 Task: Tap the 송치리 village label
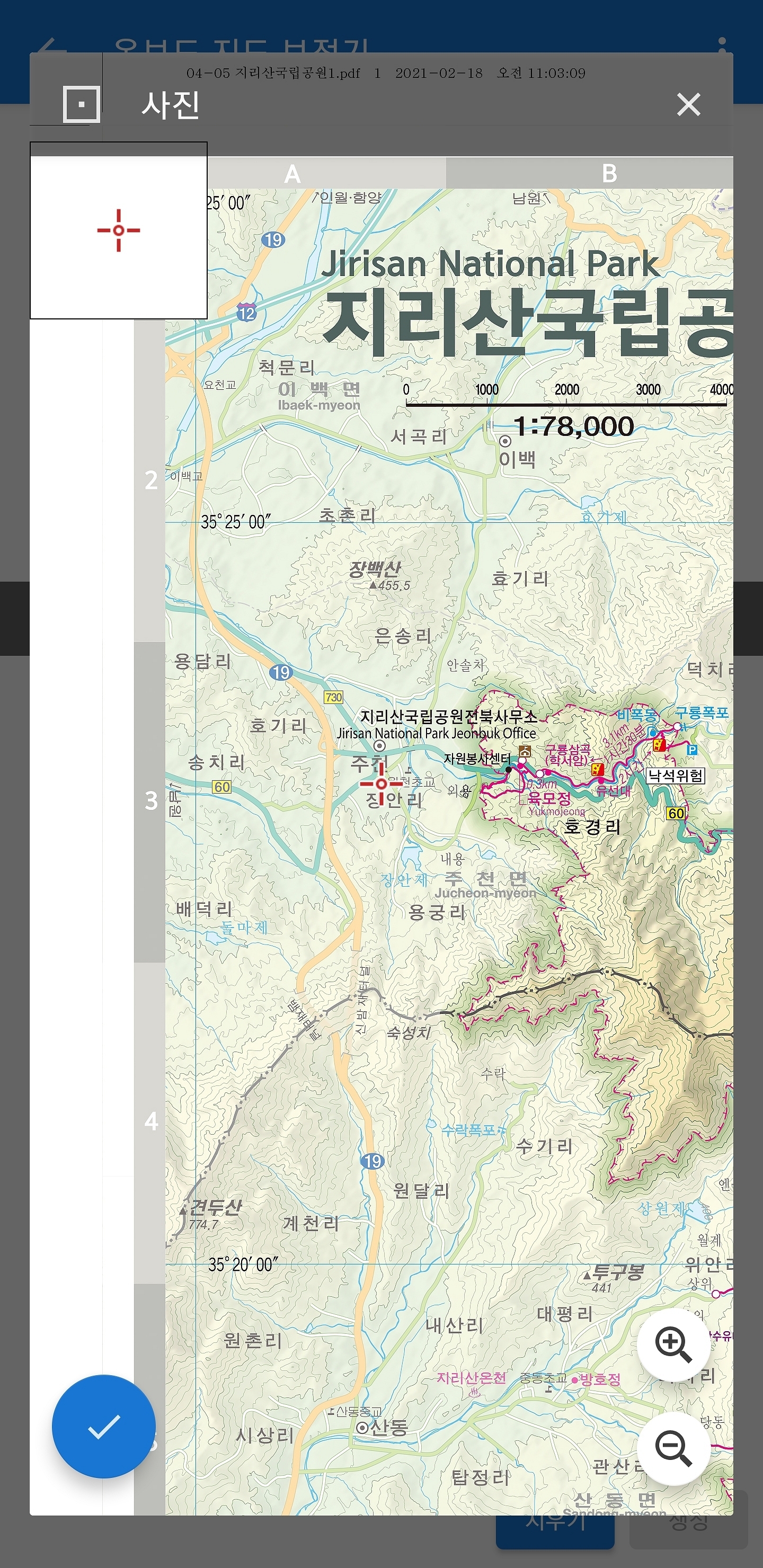(216, 762)
